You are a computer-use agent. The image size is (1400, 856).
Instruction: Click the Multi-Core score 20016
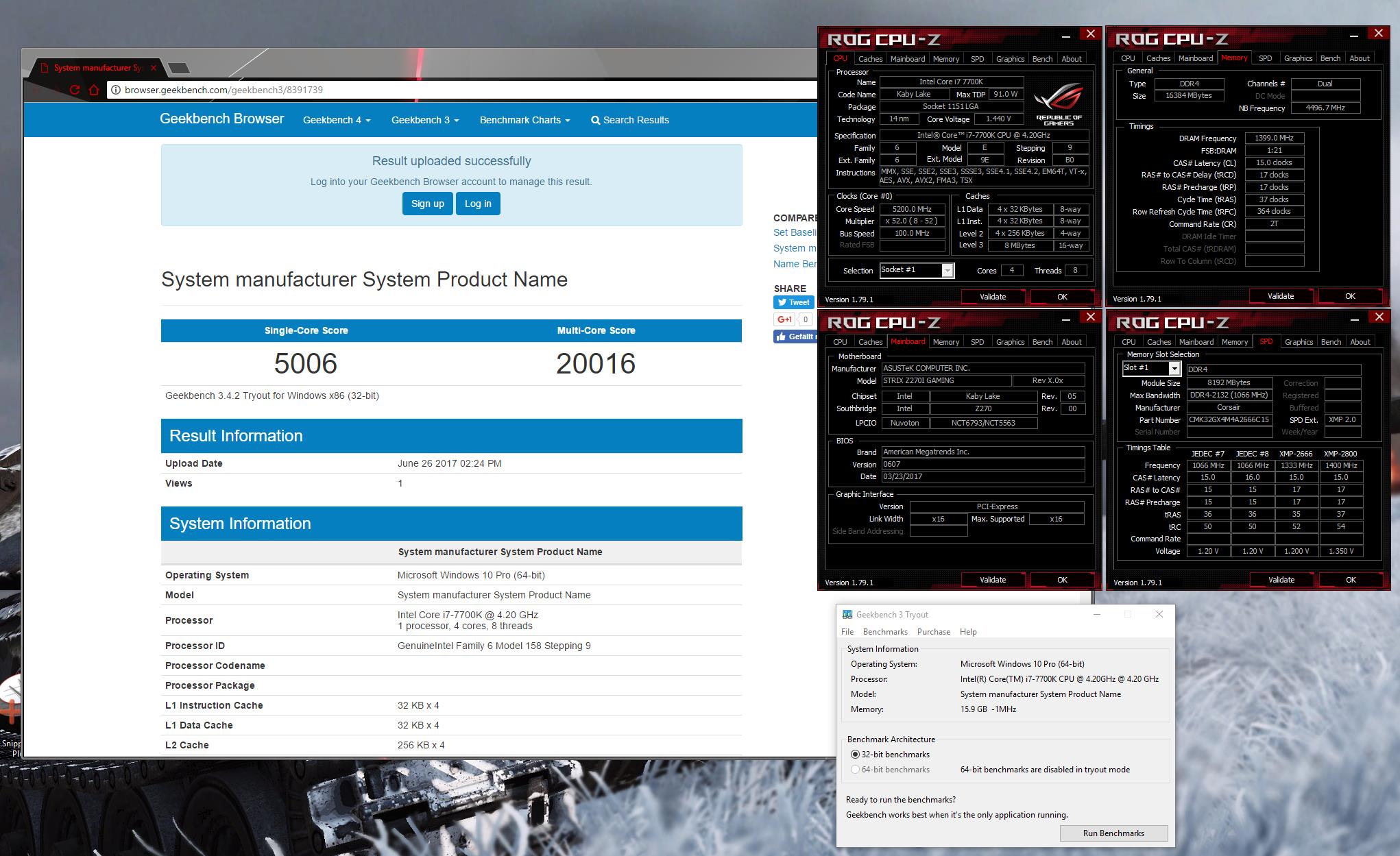(596, 363)
